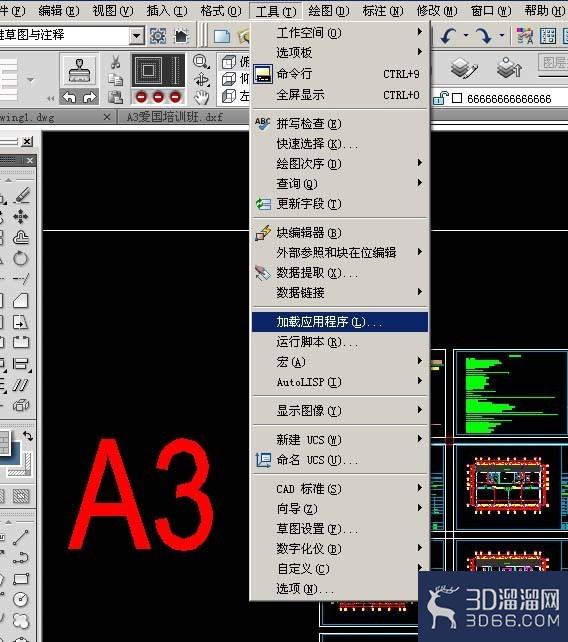Screen dimensions: 568x642
Task: Expand the 宏(A) macro submenu
Action: 340,362
